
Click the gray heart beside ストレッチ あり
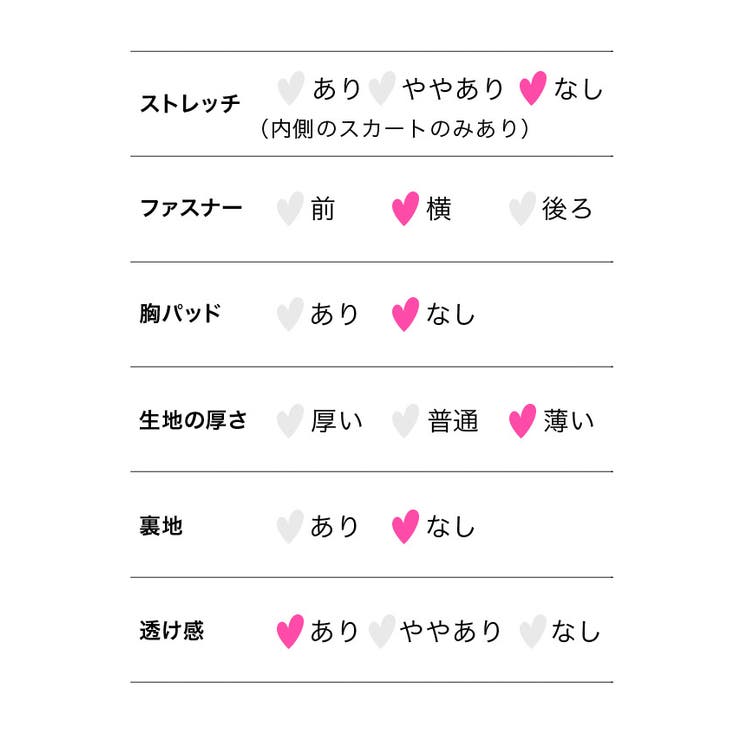(291, 88)
